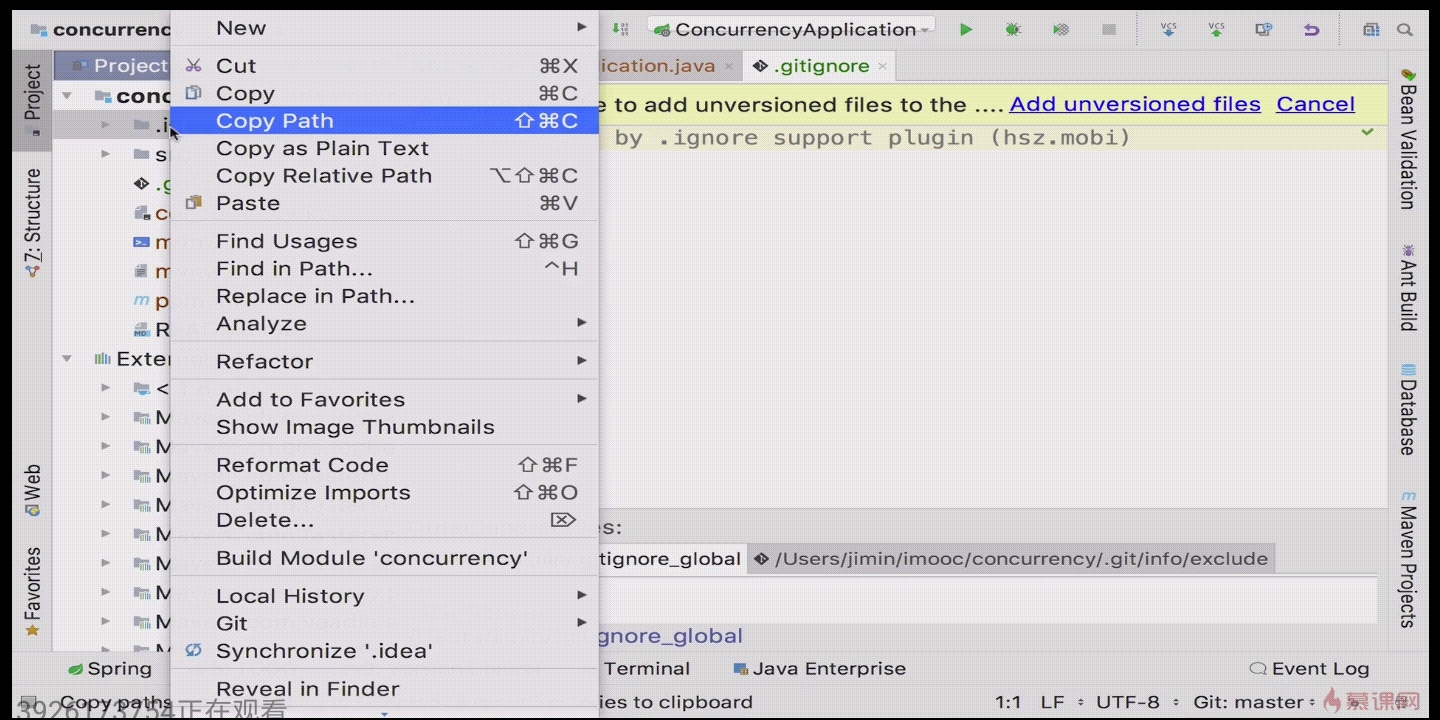Open the Git: master branch dropdown
Image resolution: width=1440 pixels, height=720 pixels.
point(1254,702)
